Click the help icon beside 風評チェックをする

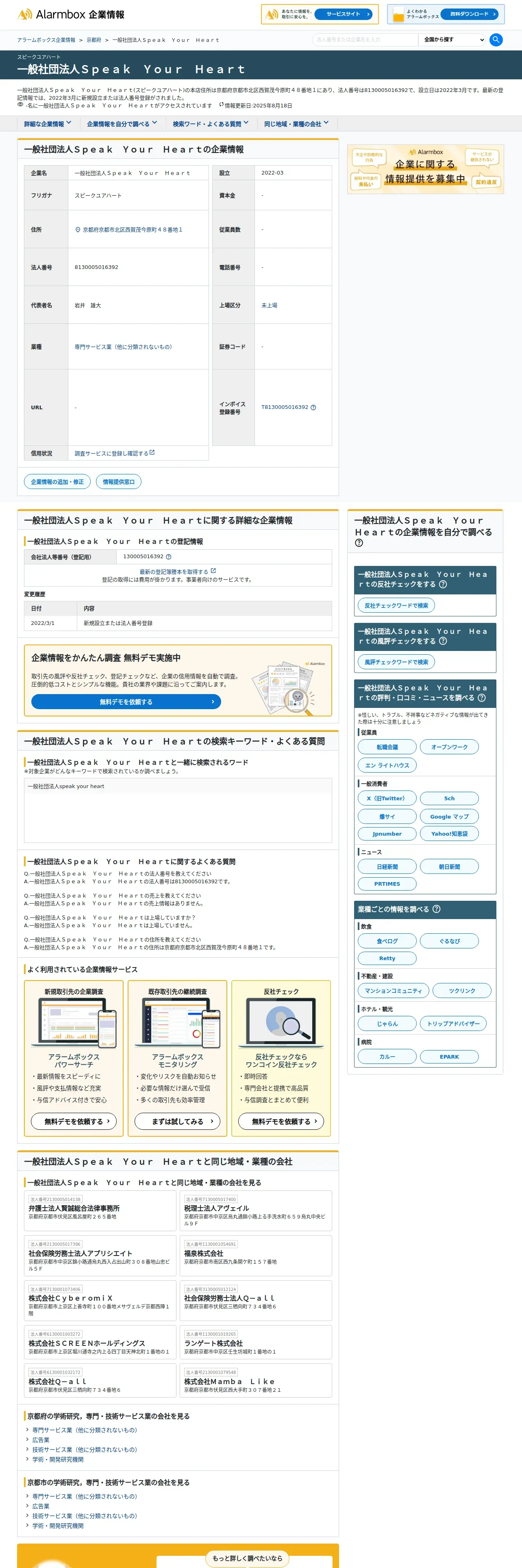click(443, 641)
